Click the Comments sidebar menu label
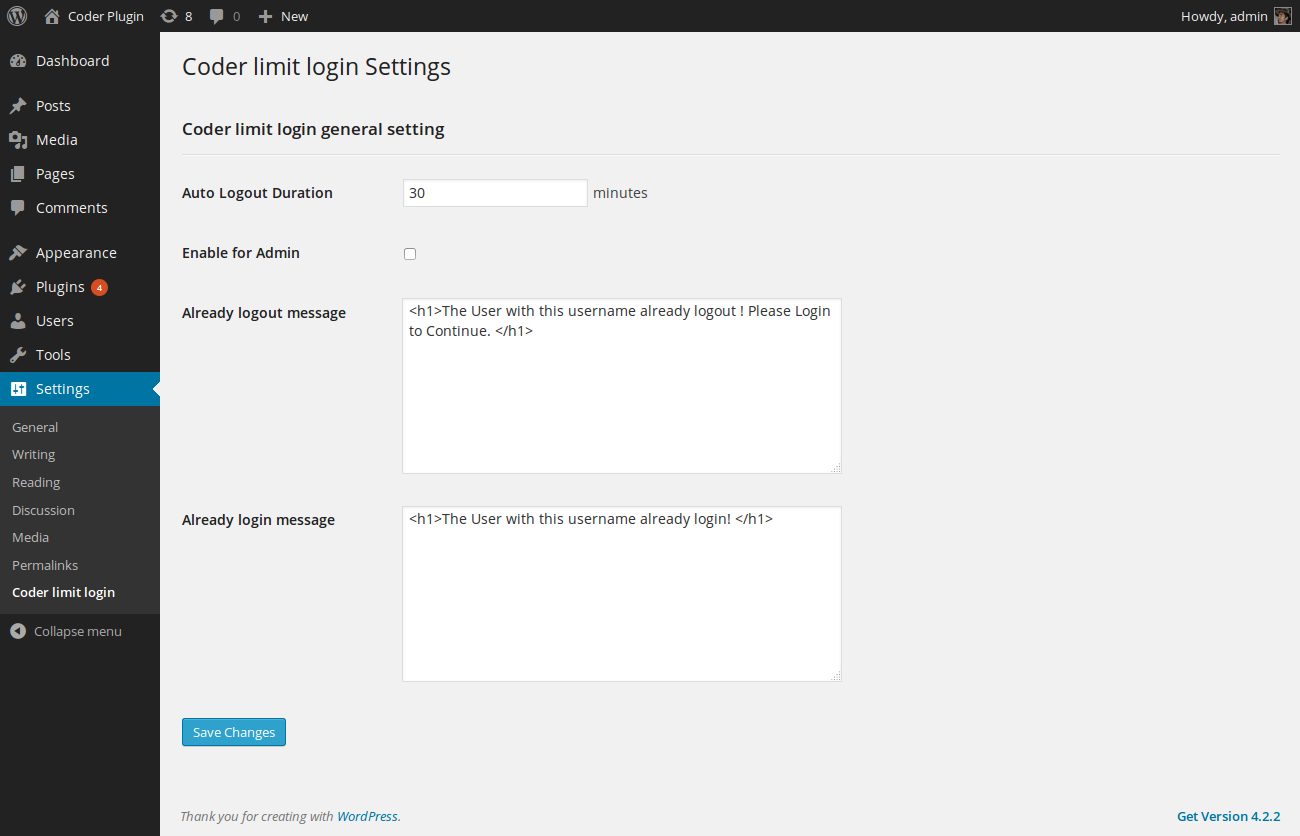This screenshot has width=1300, height=836. point(72,208)
